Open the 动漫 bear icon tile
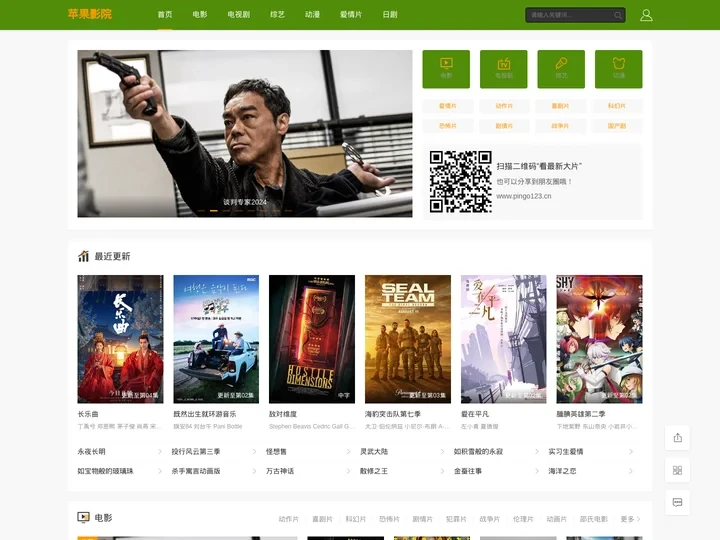Viewport: 720px width, 540px height. click(x=619, y=69)
